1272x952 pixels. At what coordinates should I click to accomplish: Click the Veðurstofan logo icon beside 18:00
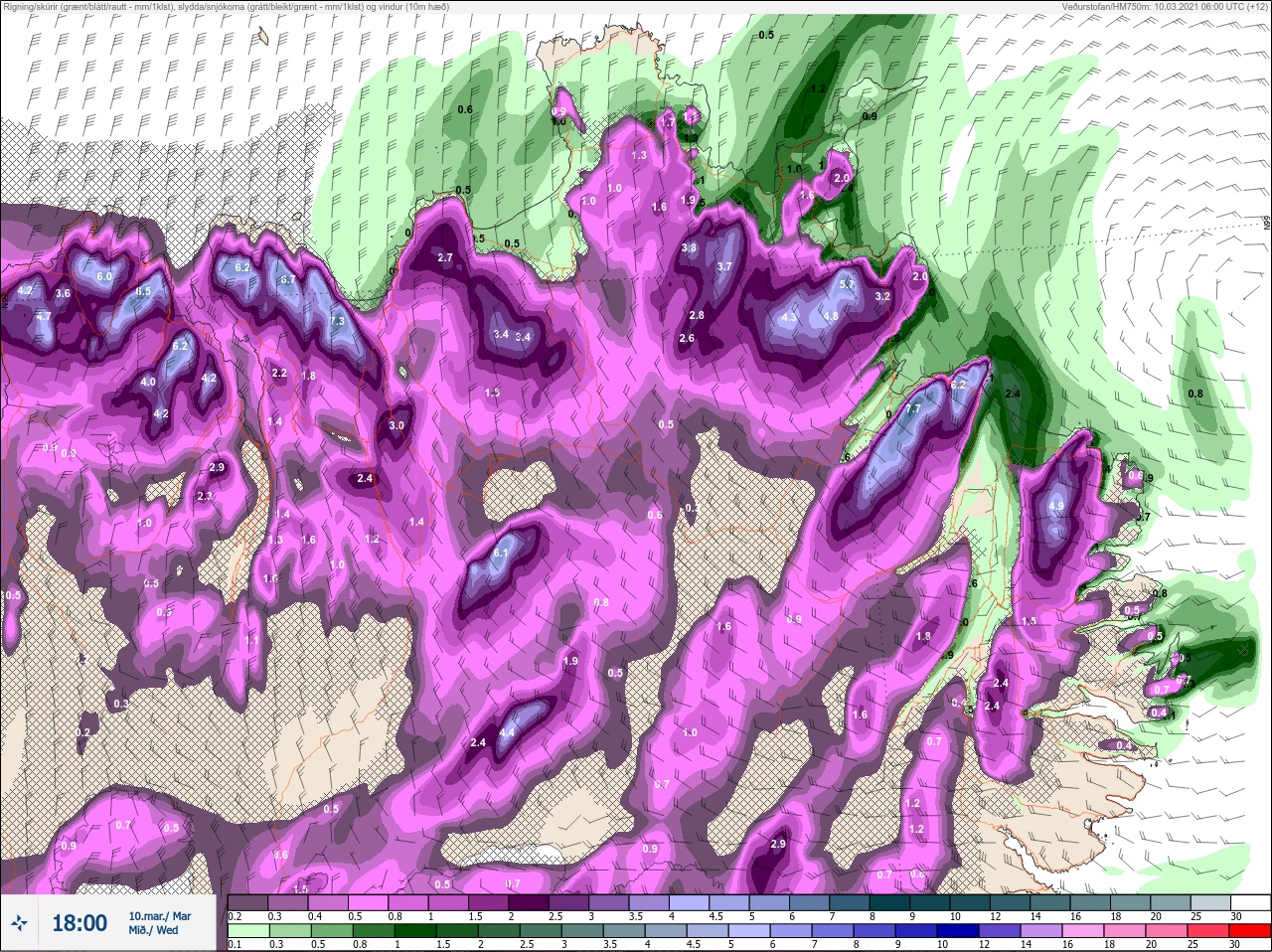[20, 923]
